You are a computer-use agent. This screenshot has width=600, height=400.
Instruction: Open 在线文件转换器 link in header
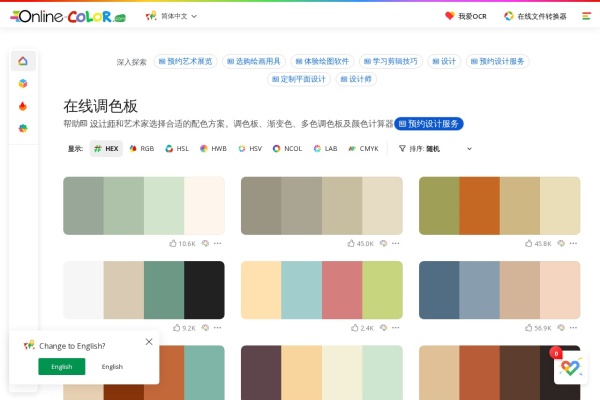535,16
